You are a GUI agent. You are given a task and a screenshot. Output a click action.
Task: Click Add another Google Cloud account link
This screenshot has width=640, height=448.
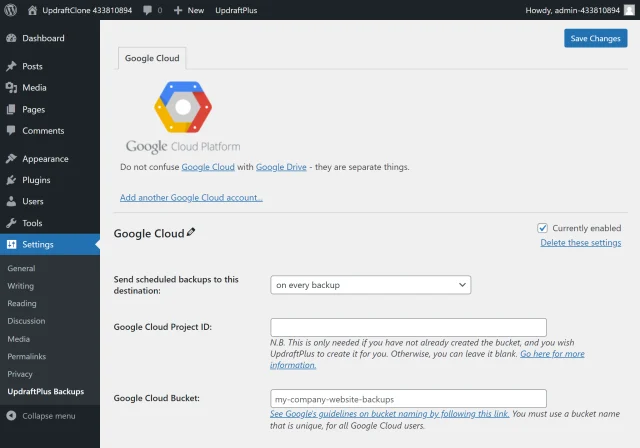191,198
